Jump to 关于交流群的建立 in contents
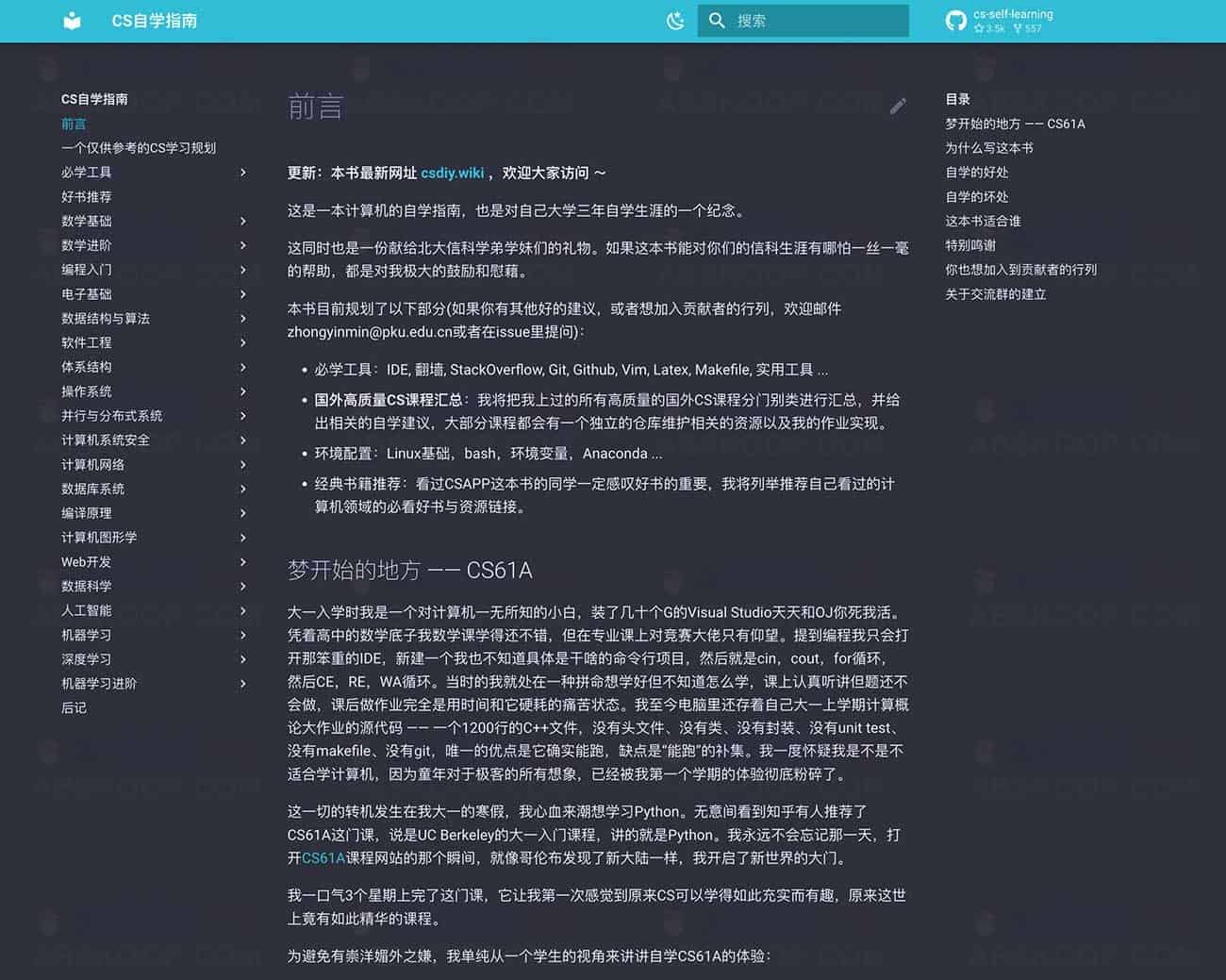This screenshot has width=1226, height=980. (x=996, y=294)
